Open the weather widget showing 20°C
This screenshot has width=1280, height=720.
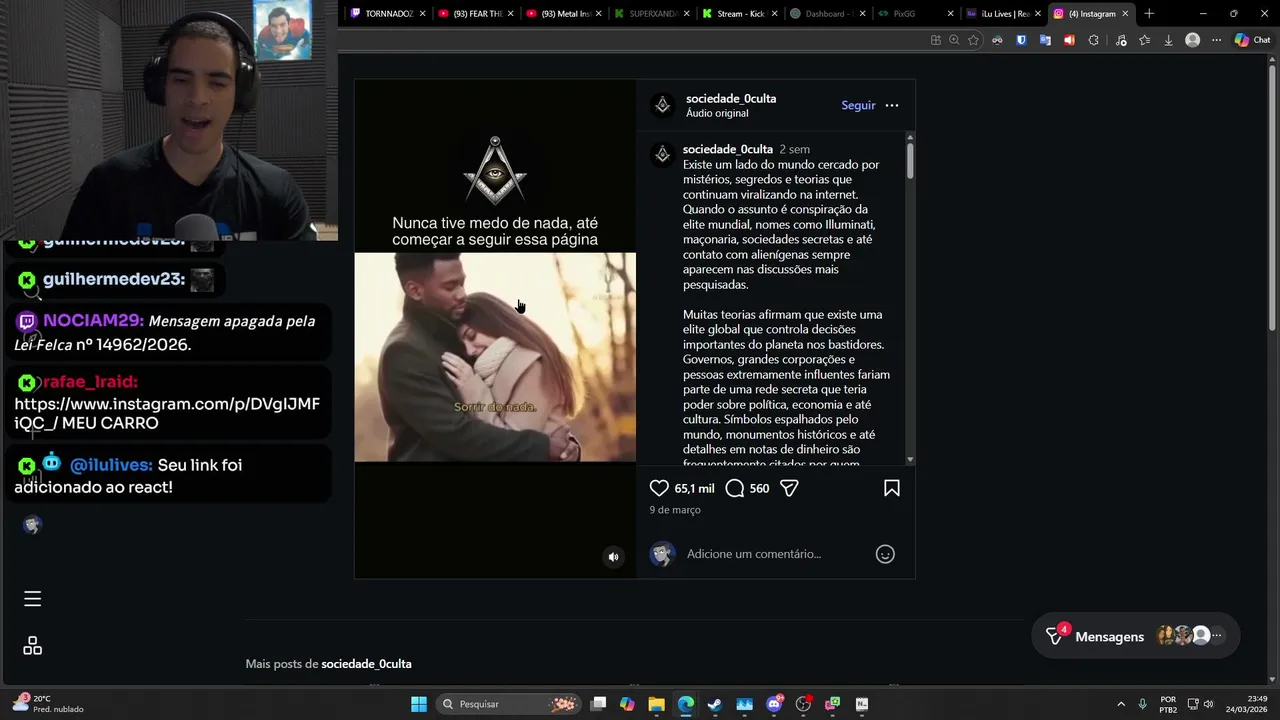pos(48,704)
